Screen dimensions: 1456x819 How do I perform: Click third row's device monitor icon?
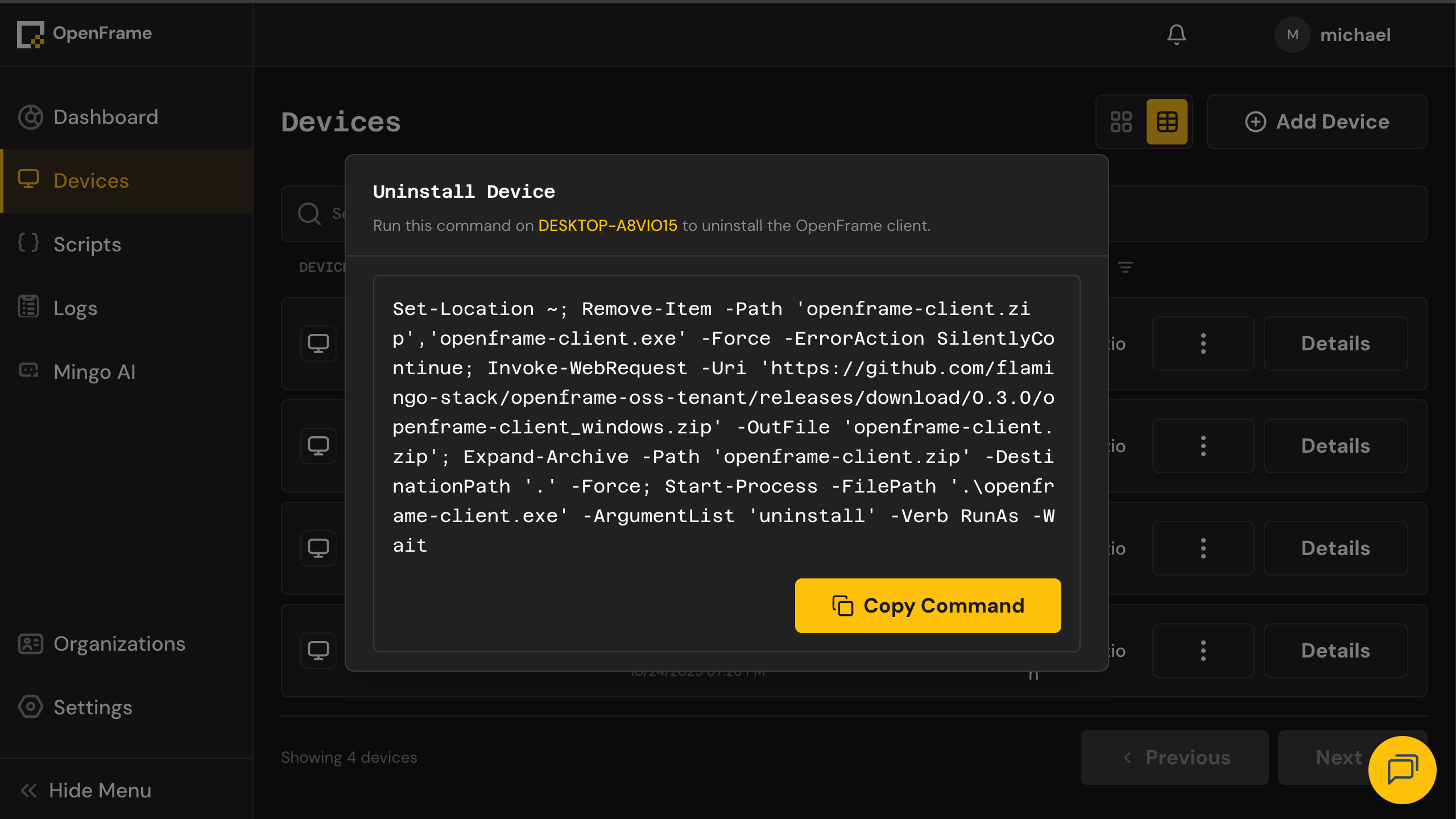pos(318,548)
